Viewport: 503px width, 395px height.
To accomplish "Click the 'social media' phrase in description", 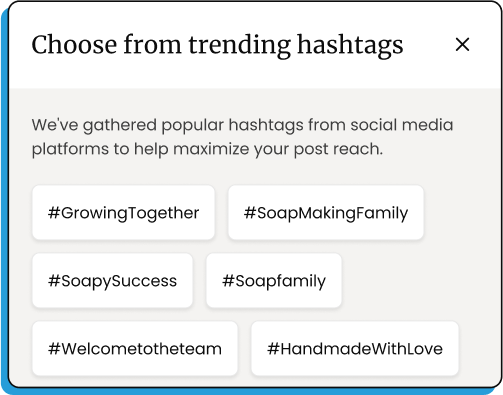I will [402, 125].
